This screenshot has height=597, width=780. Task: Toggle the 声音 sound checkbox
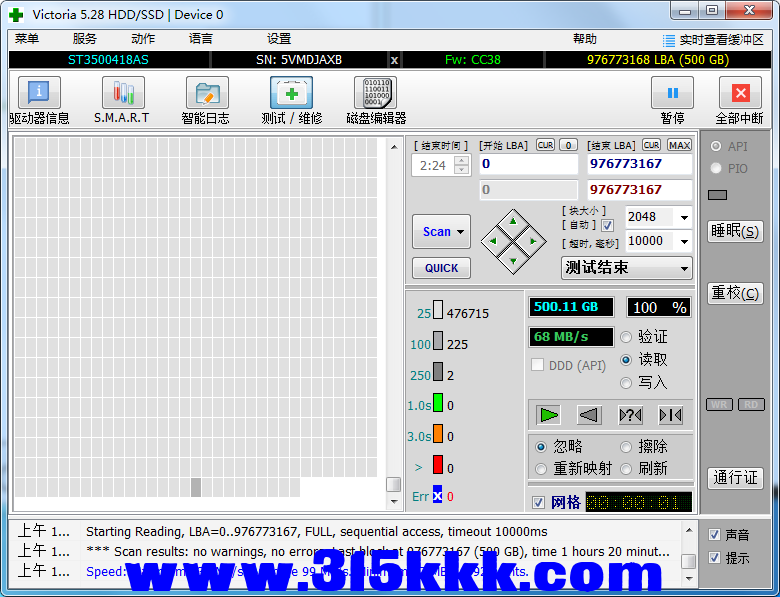tap(714, 535)
